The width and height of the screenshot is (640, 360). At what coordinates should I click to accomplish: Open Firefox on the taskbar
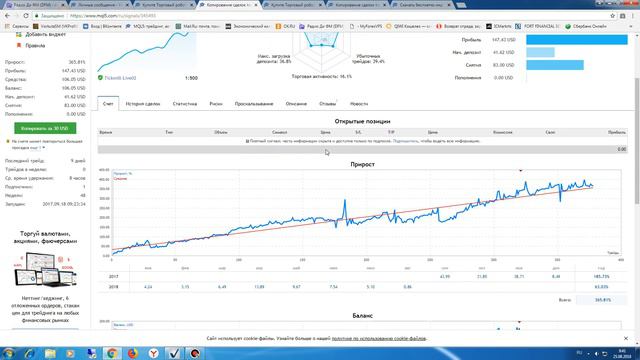[133, 353]
